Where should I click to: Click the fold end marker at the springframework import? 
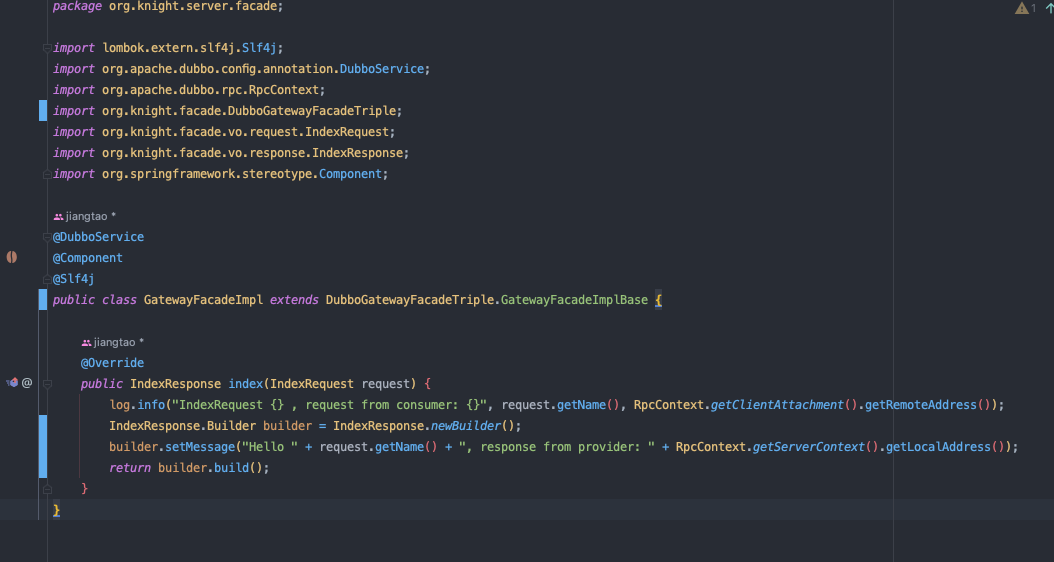click(x=47, y=174)
